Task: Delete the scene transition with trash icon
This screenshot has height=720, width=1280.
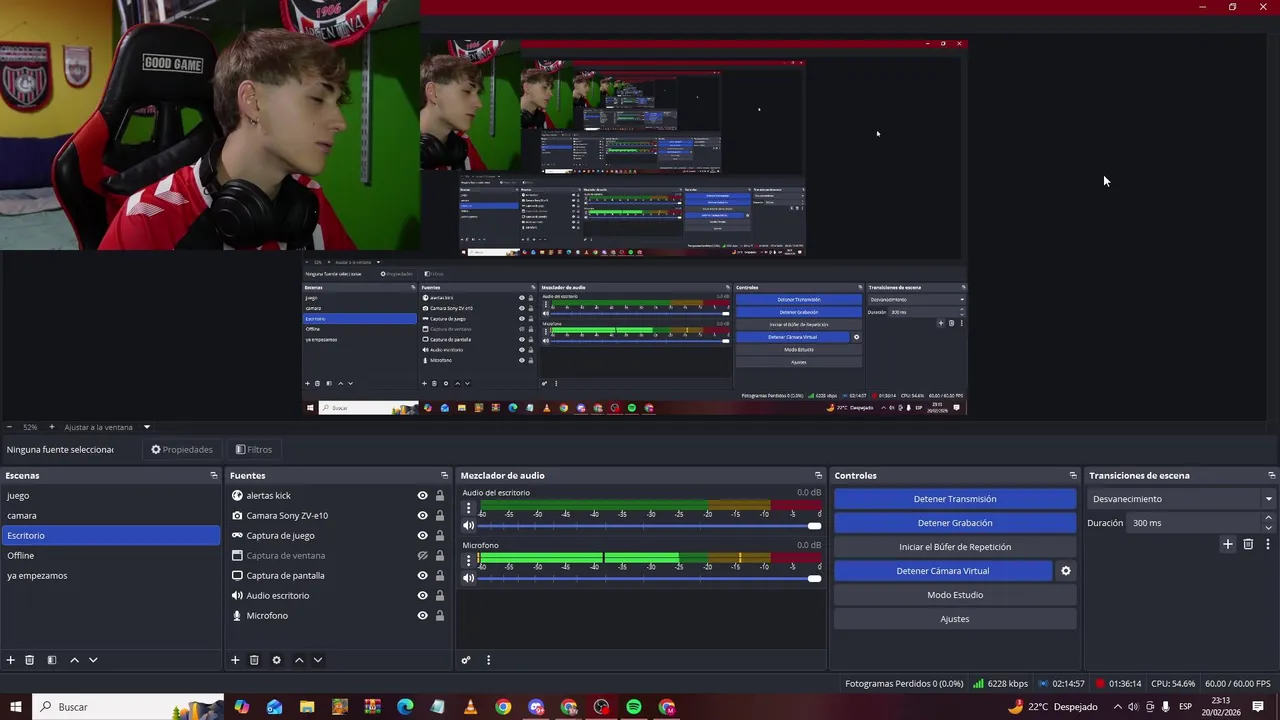Action: coord(1248,544)
